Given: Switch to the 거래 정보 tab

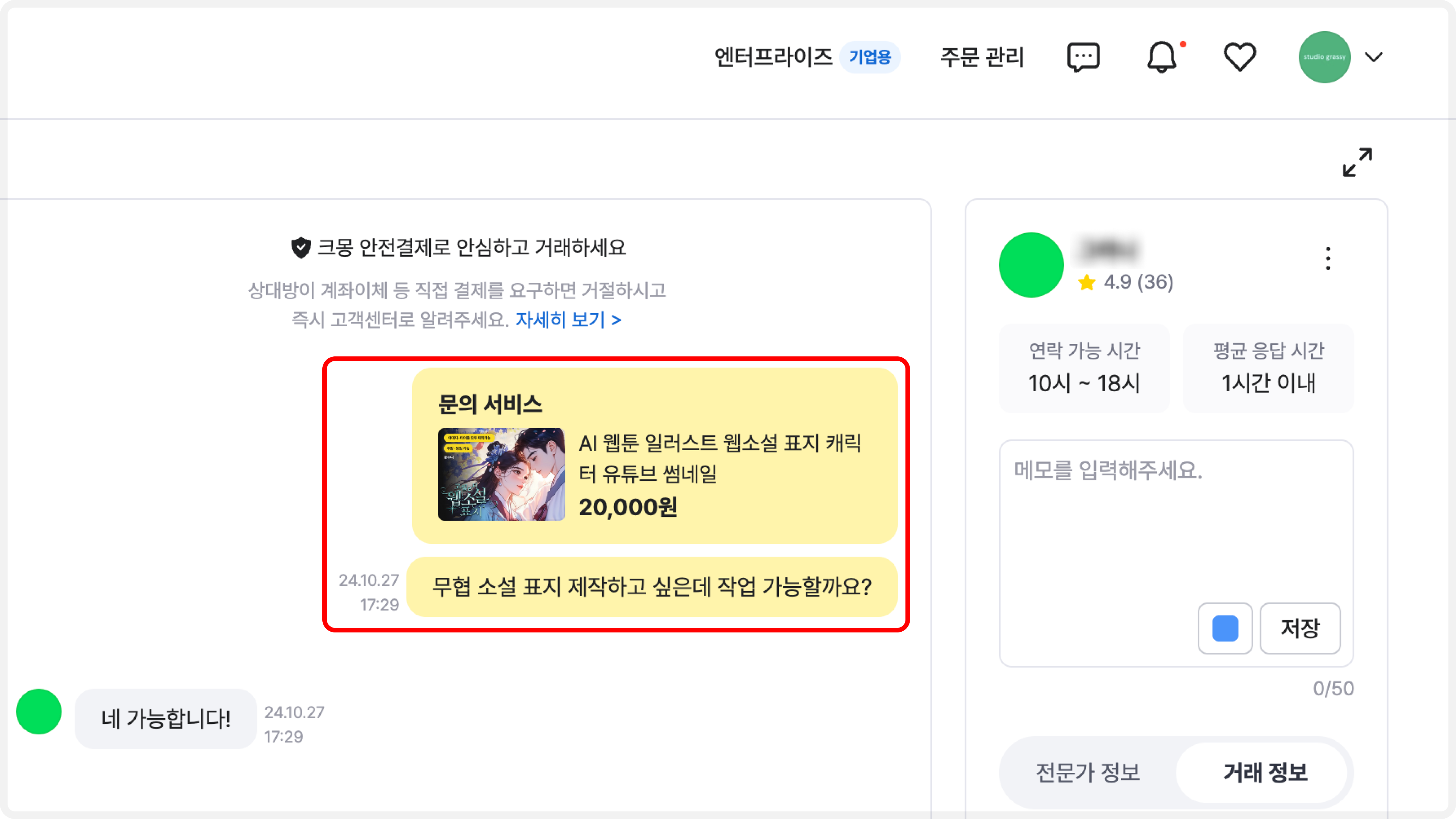Looking at the screenshot, I should coord(1265,772).
